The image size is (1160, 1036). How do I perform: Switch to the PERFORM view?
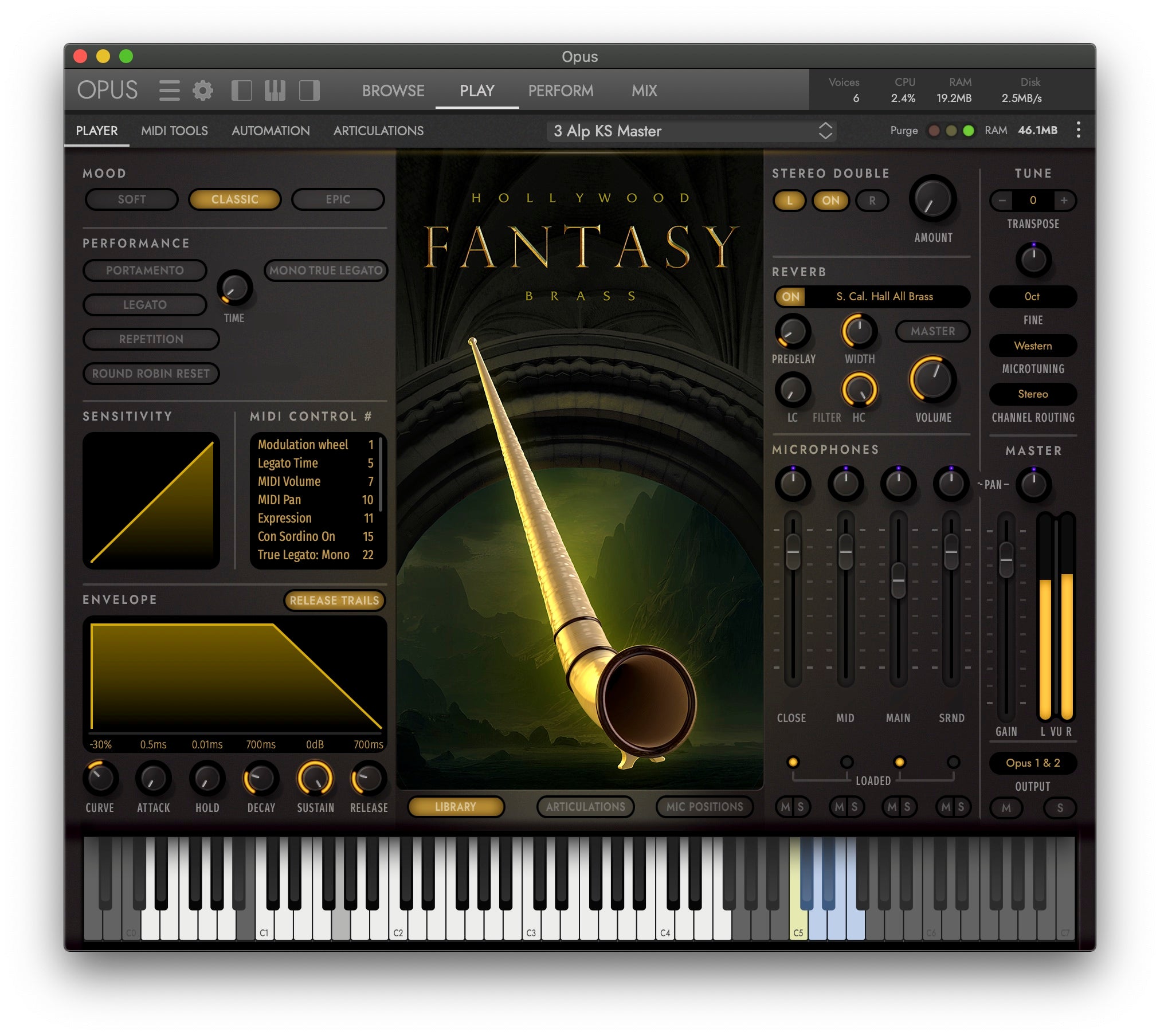click(561, 91)
